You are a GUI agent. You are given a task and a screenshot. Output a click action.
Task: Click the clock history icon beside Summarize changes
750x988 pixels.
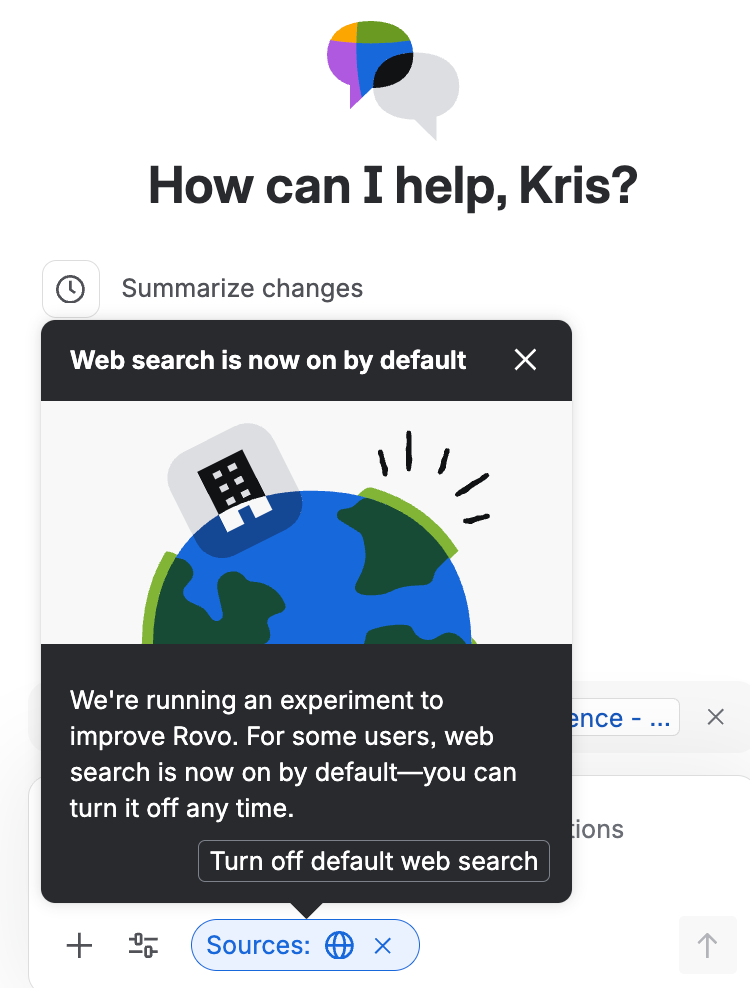71,289
